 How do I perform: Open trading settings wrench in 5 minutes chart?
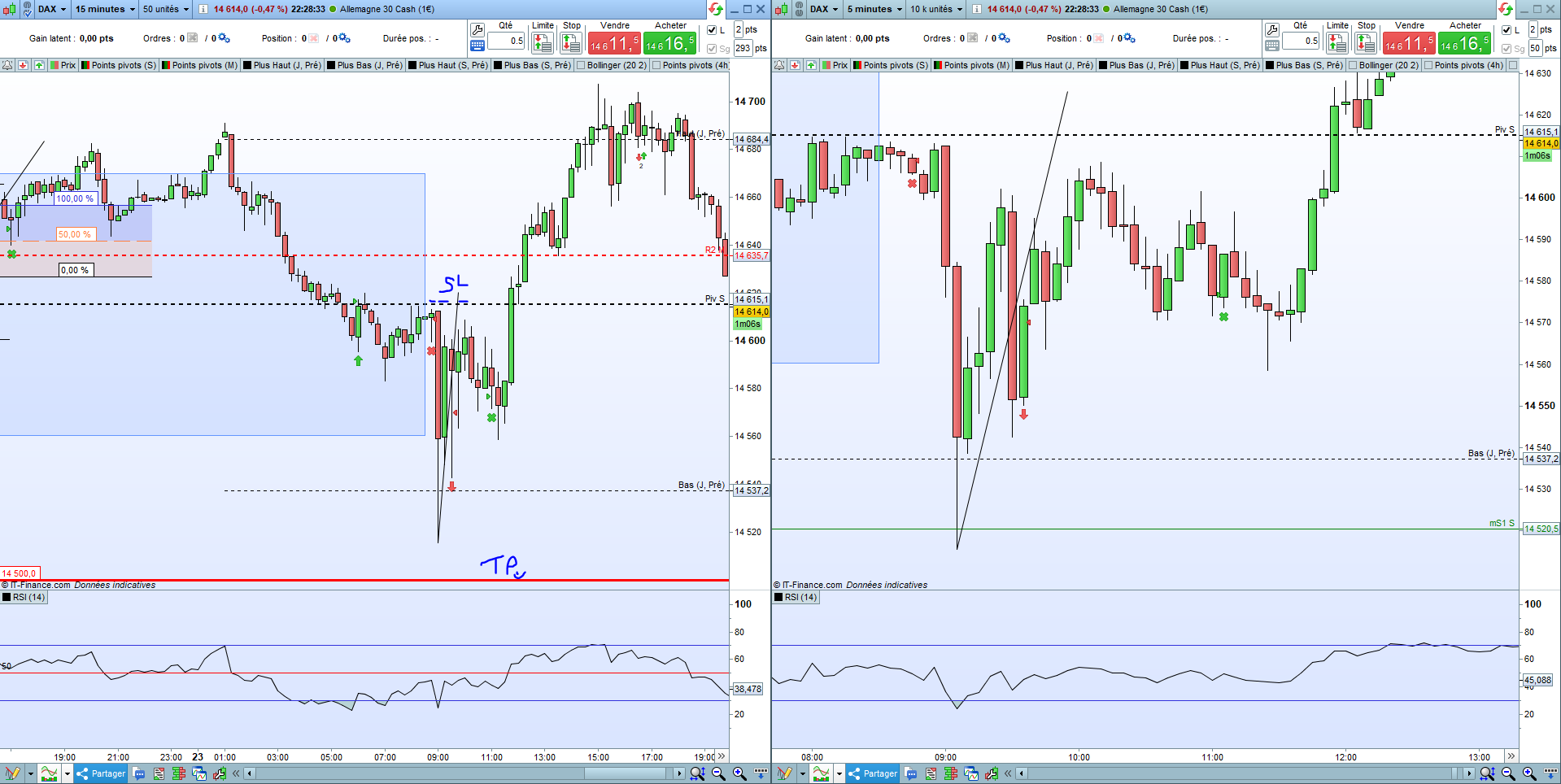point(1272,30)
